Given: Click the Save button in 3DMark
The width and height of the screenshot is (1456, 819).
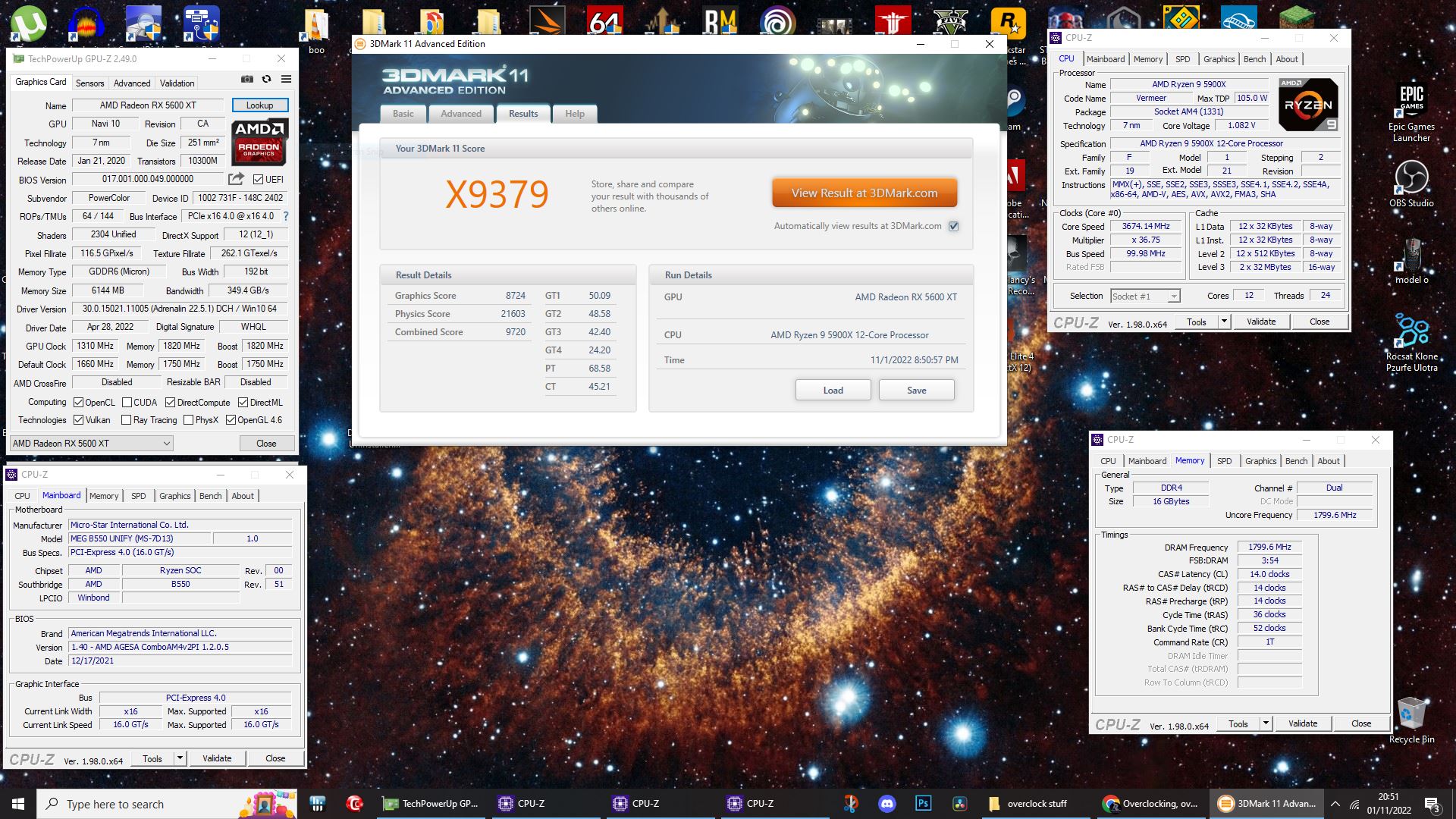Looking at the screenshot, I should (x=916, y=391).
